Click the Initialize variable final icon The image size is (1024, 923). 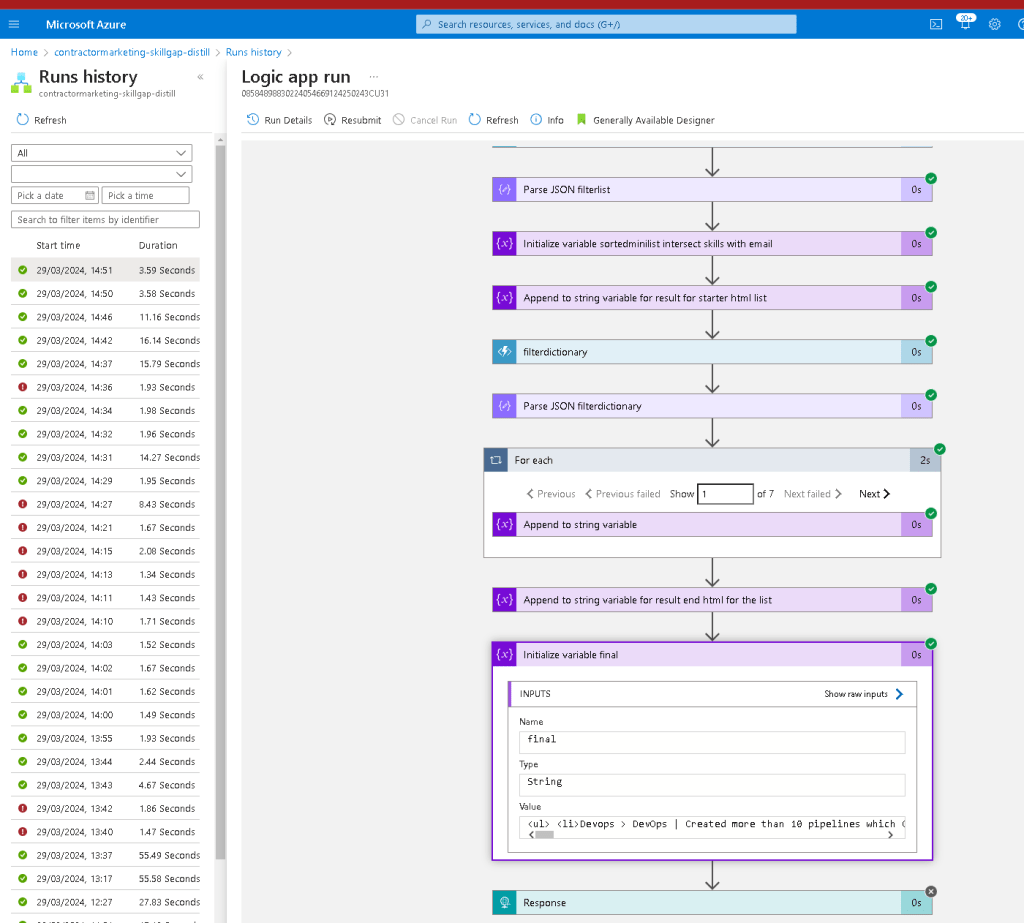point(504,655)
